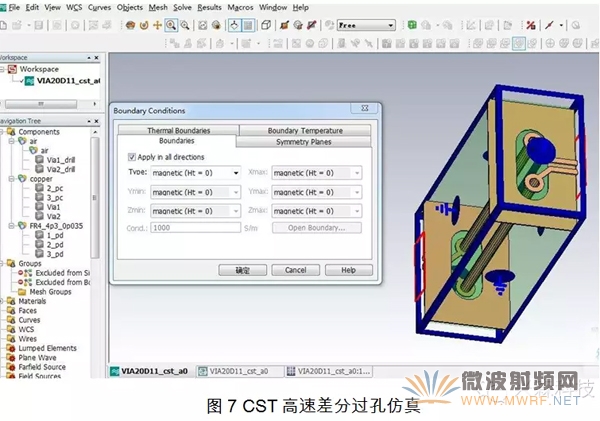Click the green brick create icon
This screenshot has width=600, height=421.
pos(412,25)
